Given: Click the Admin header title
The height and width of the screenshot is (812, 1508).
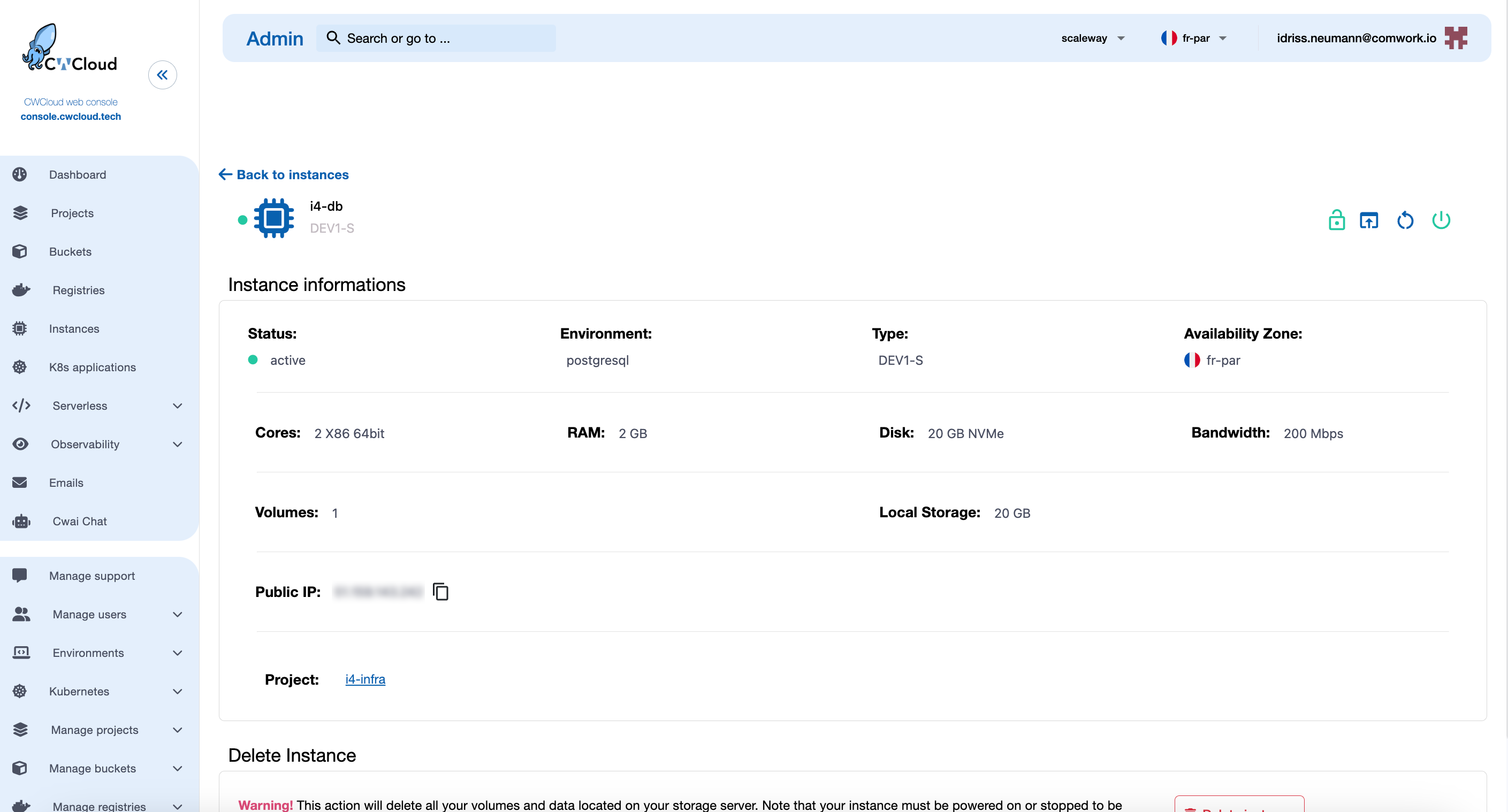Looking at the screenshot, I should coord(275,39).
